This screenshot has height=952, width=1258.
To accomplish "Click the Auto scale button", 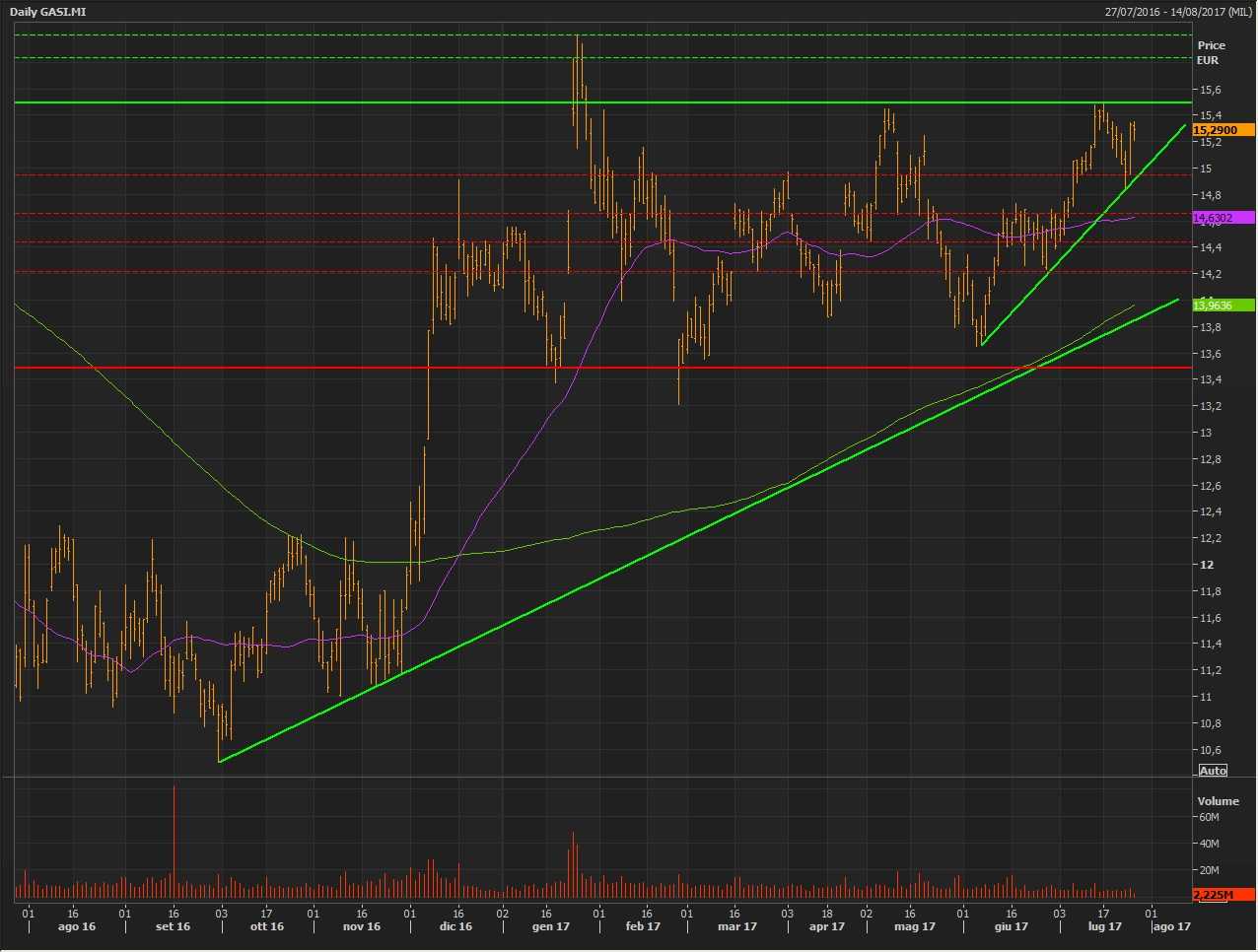I will coord(1213,771).
